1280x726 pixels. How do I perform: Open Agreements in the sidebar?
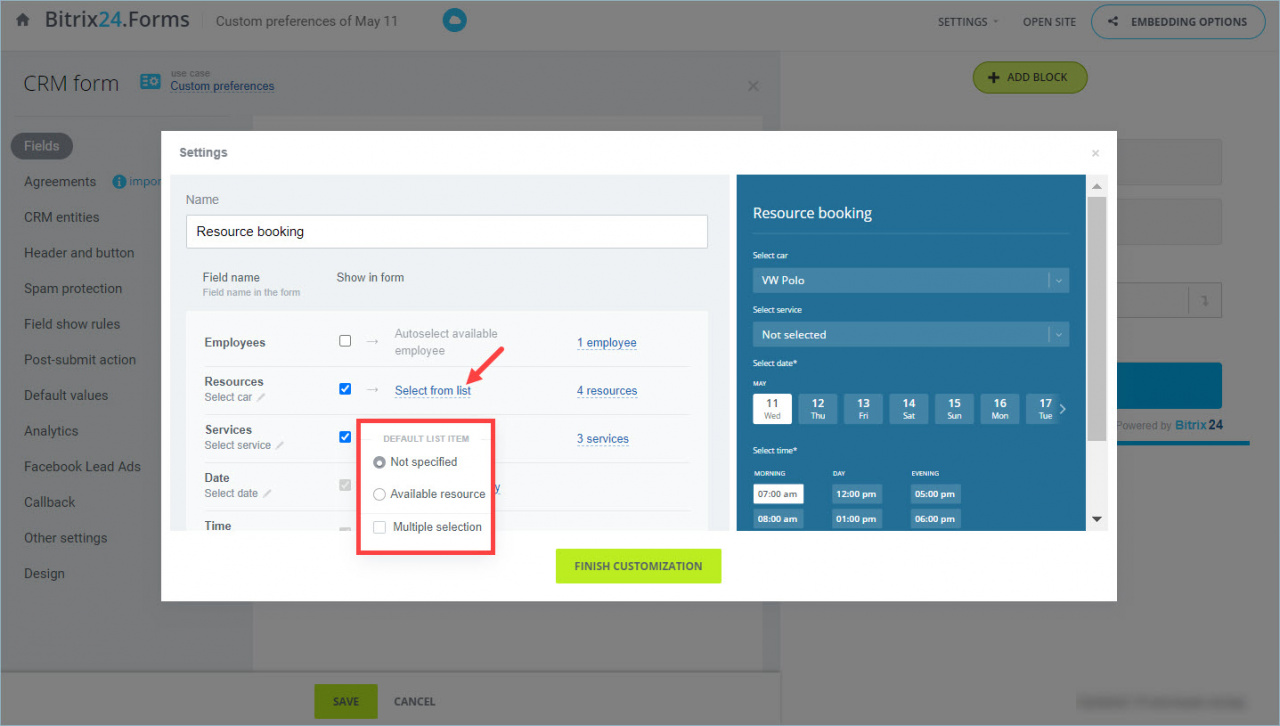pos(60,182)
